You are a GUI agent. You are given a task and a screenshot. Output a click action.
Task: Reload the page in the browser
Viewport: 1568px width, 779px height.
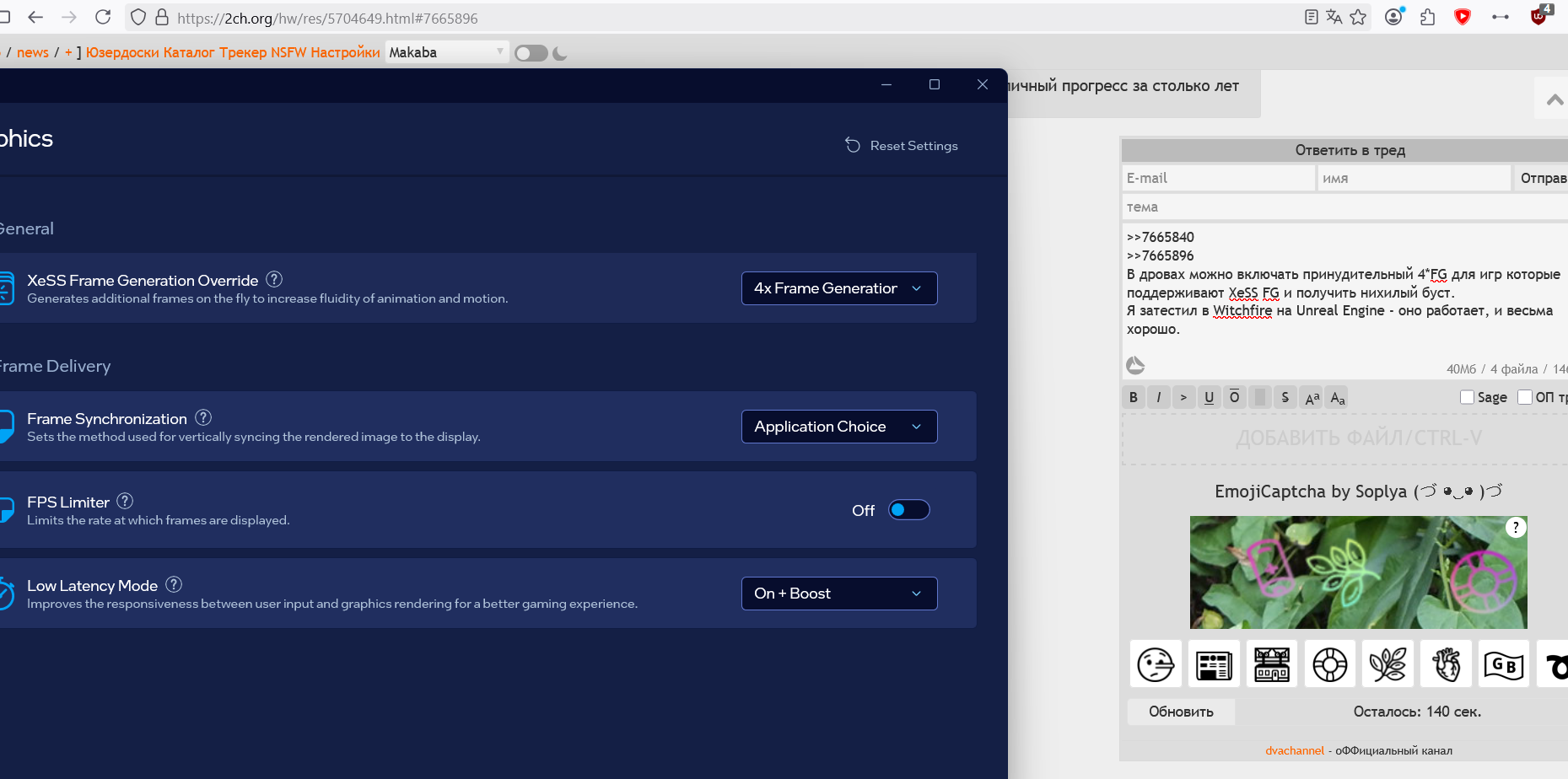click(x=103, y=17)
